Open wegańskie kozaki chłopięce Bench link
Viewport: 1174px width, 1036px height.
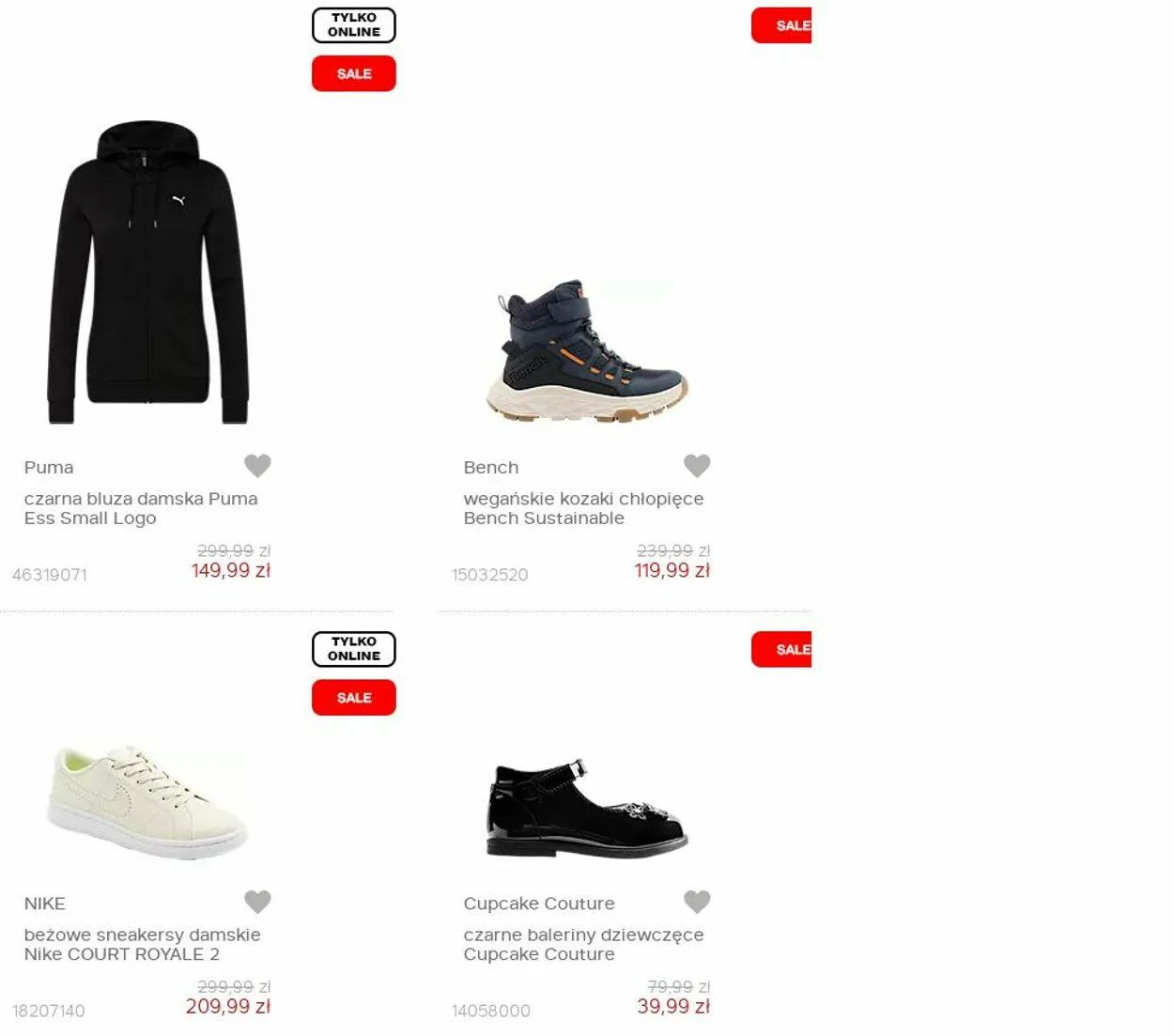(x=583, y=508)
